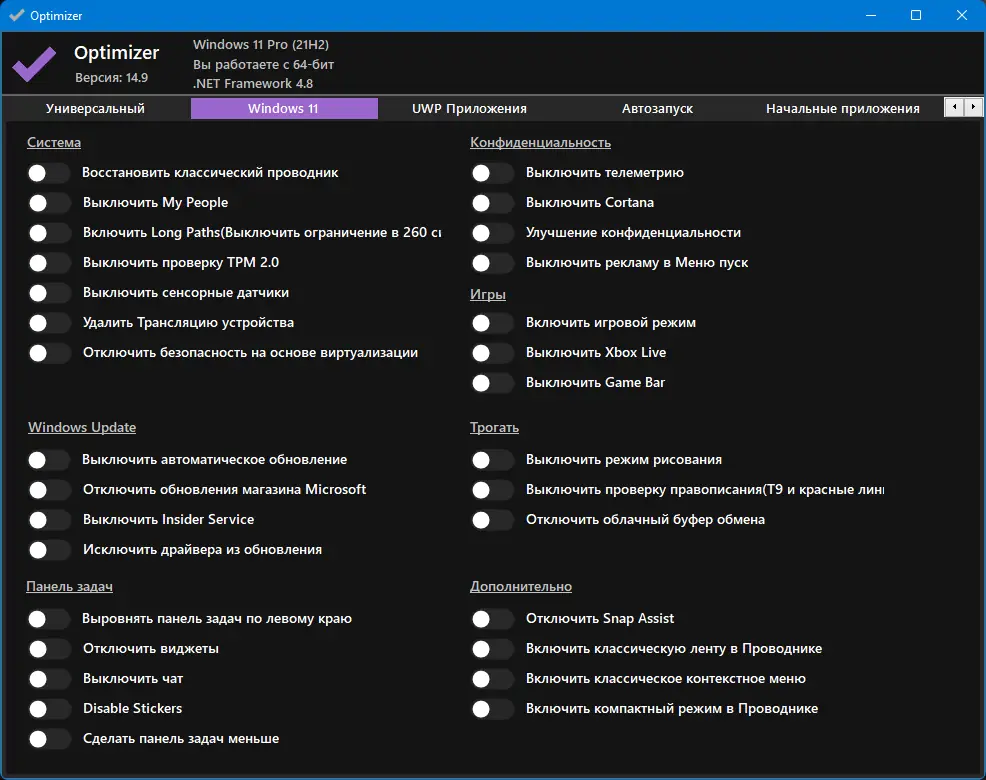Click the Optimizer heading text
Screen dimensions: 986x780
(x=116, y=53)
